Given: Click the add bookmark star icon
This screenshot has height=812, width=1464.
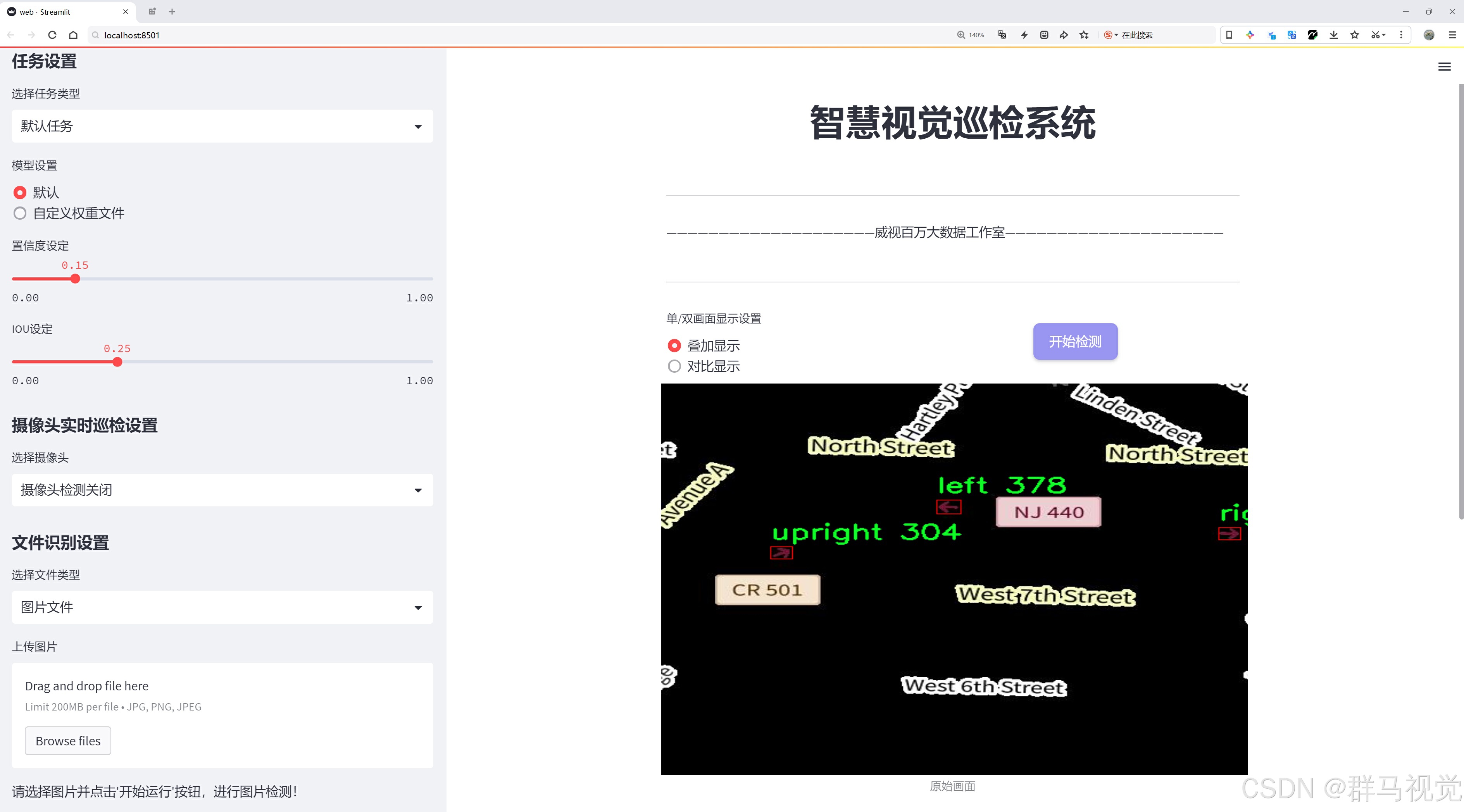Looking at the screenshot, I should [x=1085, y=35].
